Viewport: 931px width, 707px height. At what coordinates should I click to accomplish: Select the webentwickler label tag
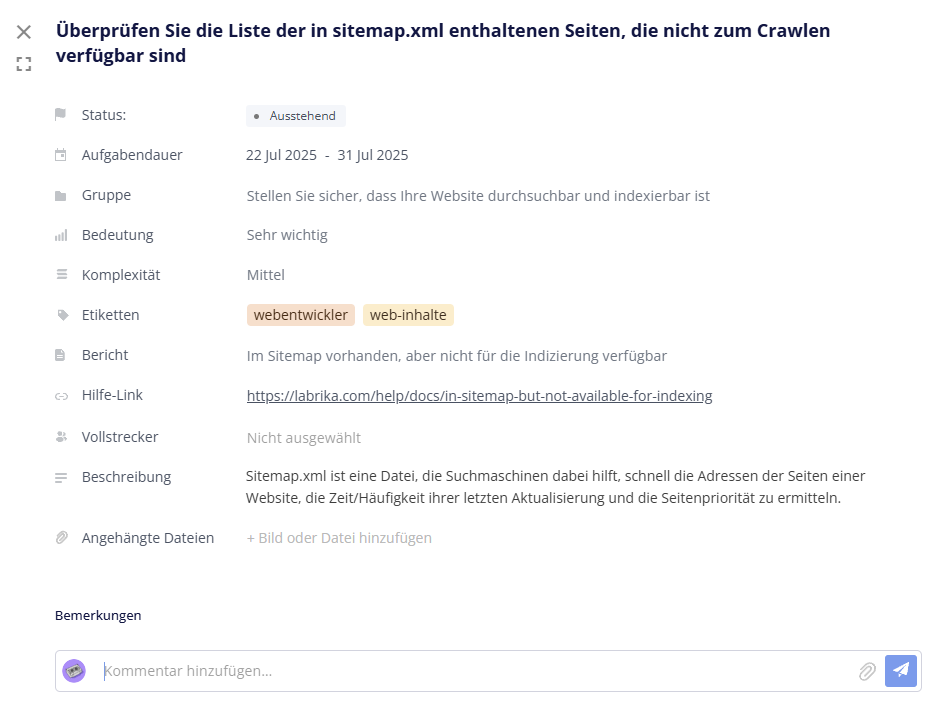(x=300, y=315)
